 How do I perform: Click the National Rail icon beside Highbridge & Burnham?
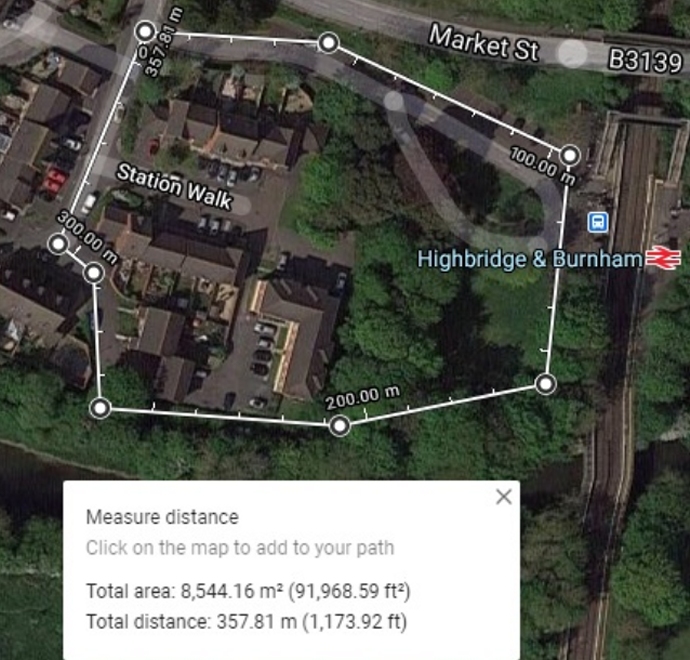[x=663, y=258]
